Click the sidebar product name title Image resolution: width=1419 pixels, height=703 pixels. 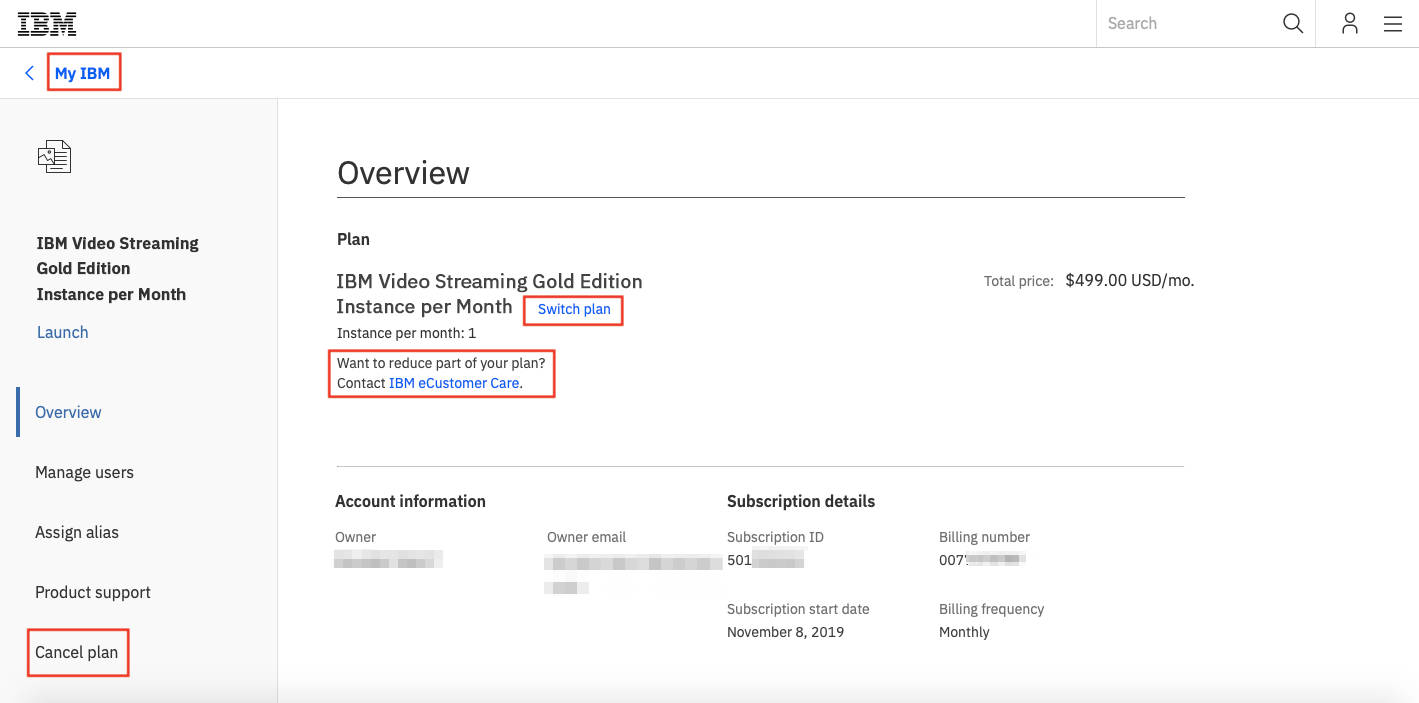click(118, 269)
